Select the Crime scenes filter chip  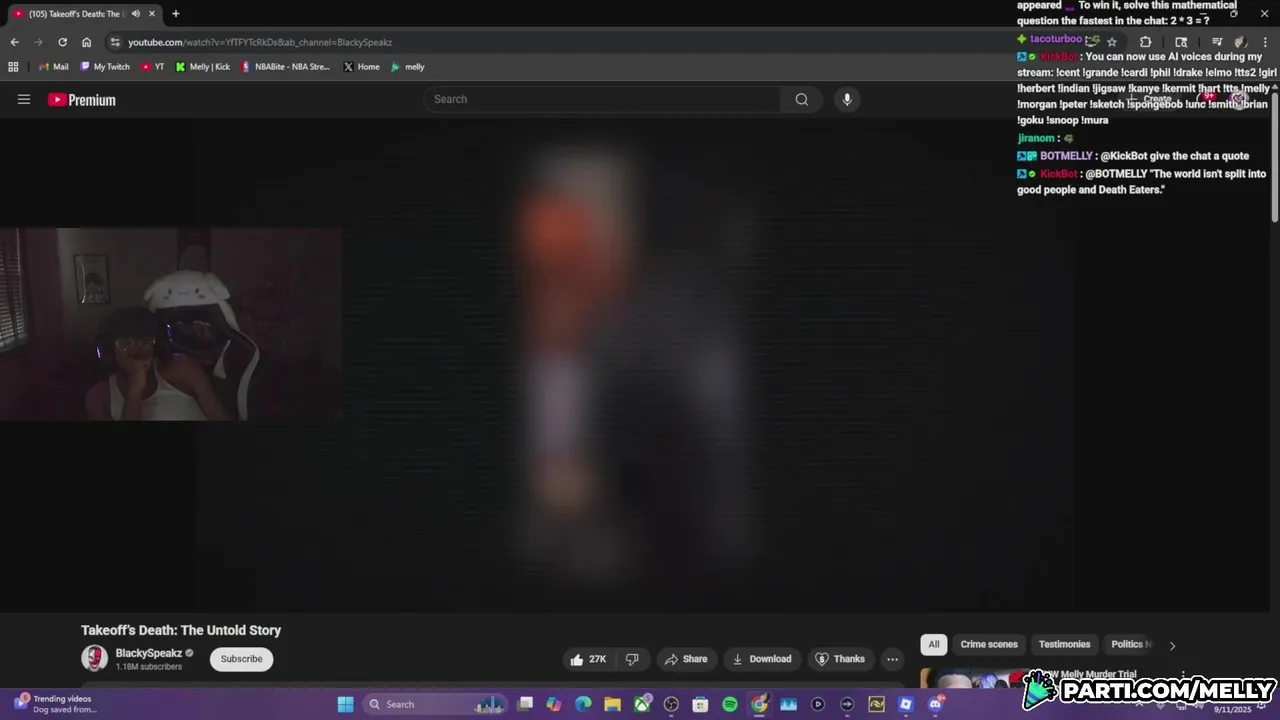(x=989, y=644)
